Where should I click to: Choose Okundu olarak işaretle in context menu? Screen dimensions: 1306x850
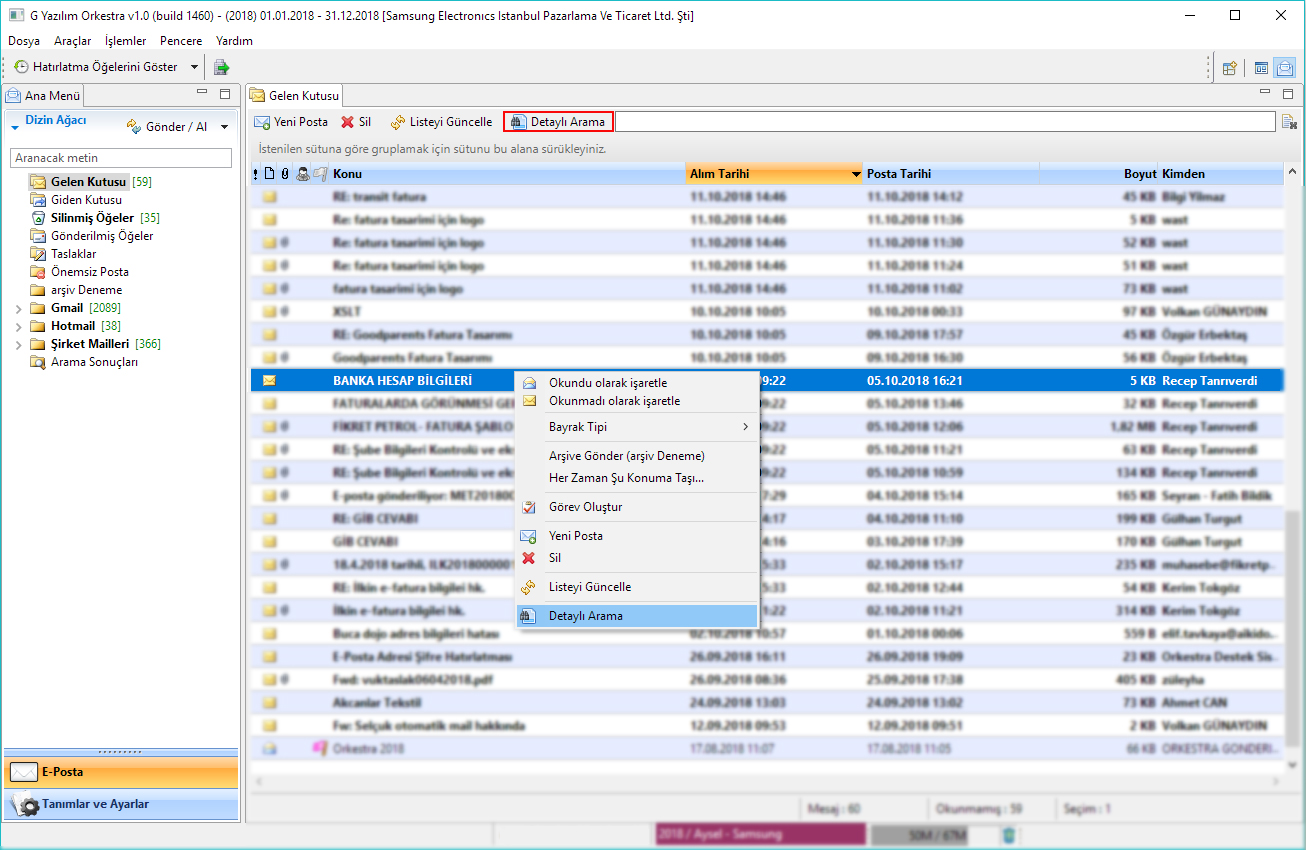pos(637,383)
